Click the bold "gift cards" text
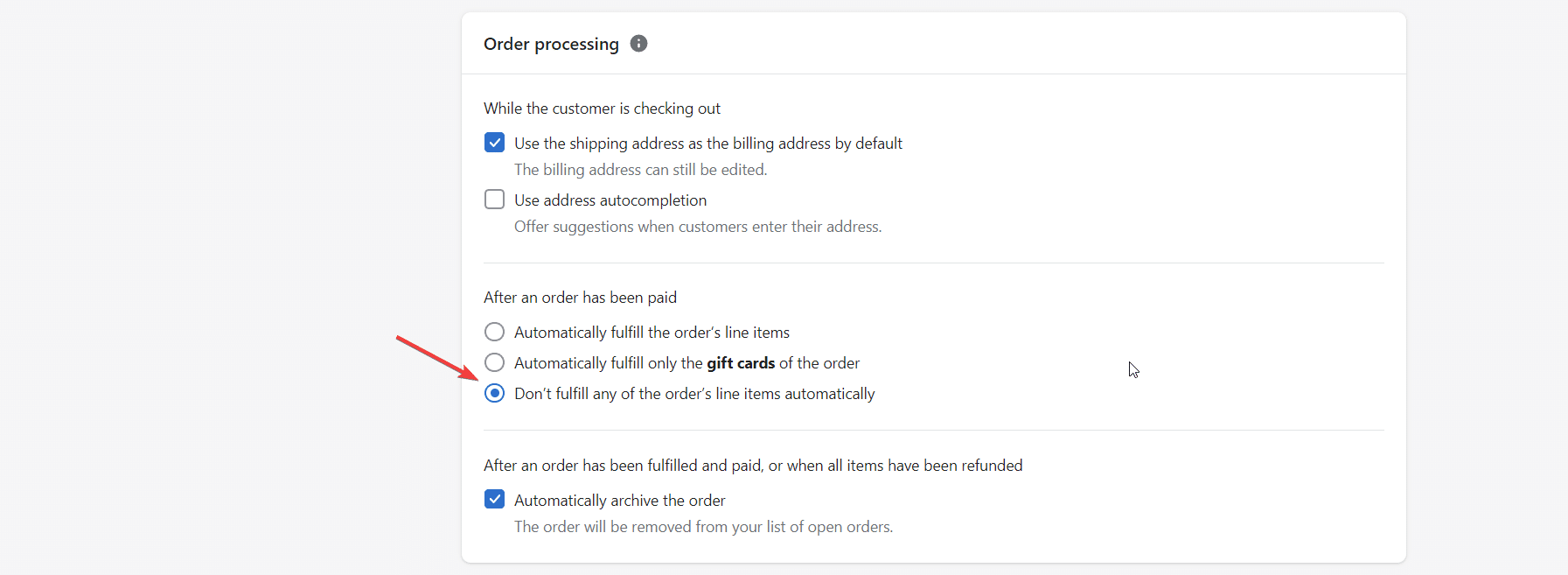Screen dimensions: 1568x575 pyautogui.click(x=741, y=363)
